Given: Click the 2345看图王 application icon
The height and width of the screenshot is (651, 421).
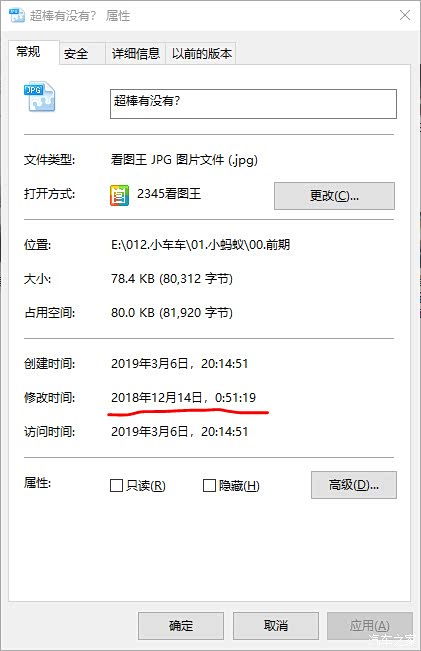Looking at the screenshot, I should pyautogui.click(x=119, y=195).
